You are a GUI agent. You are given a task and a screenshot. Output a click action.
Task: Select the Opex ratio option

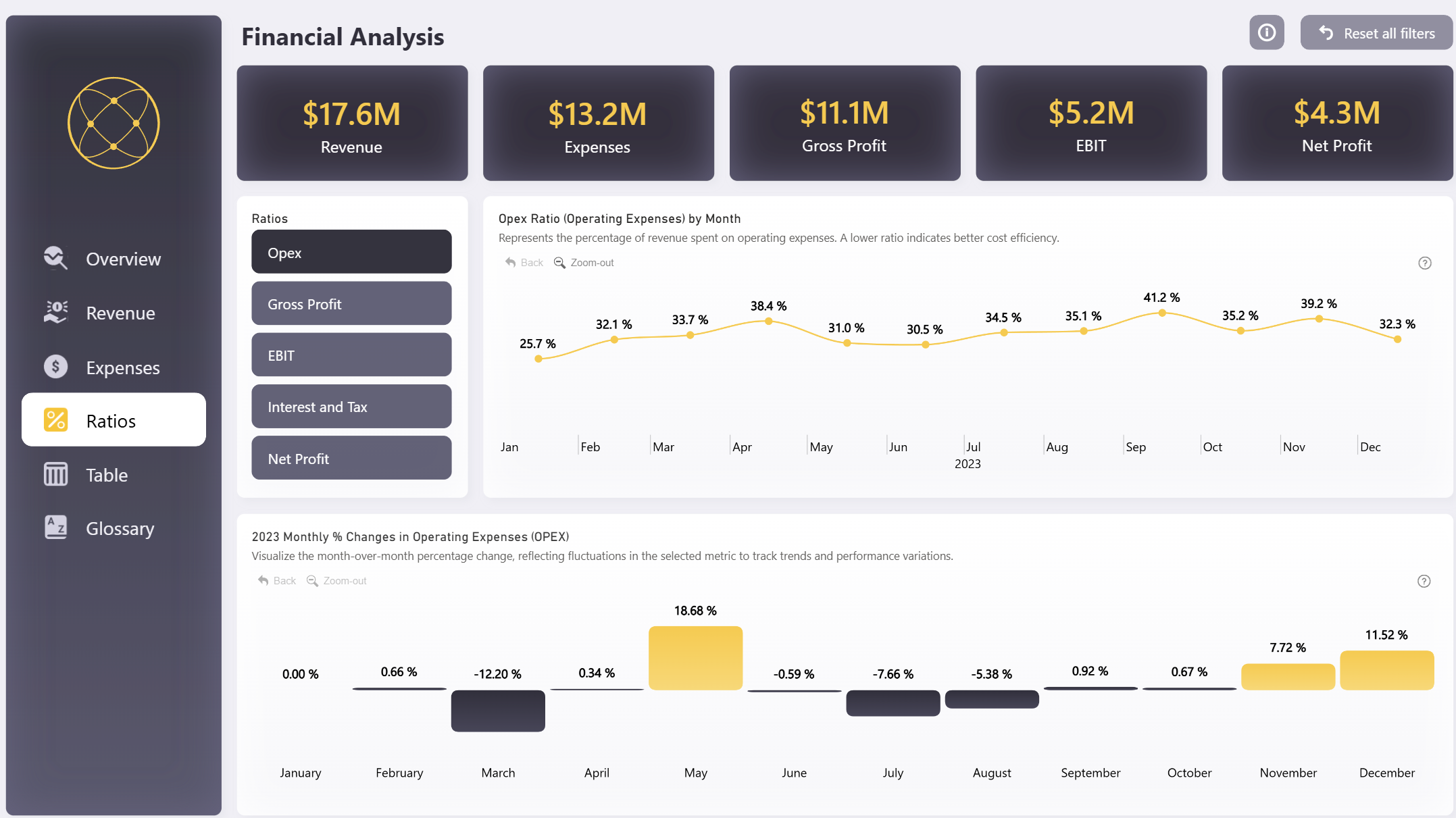[351, 252]
